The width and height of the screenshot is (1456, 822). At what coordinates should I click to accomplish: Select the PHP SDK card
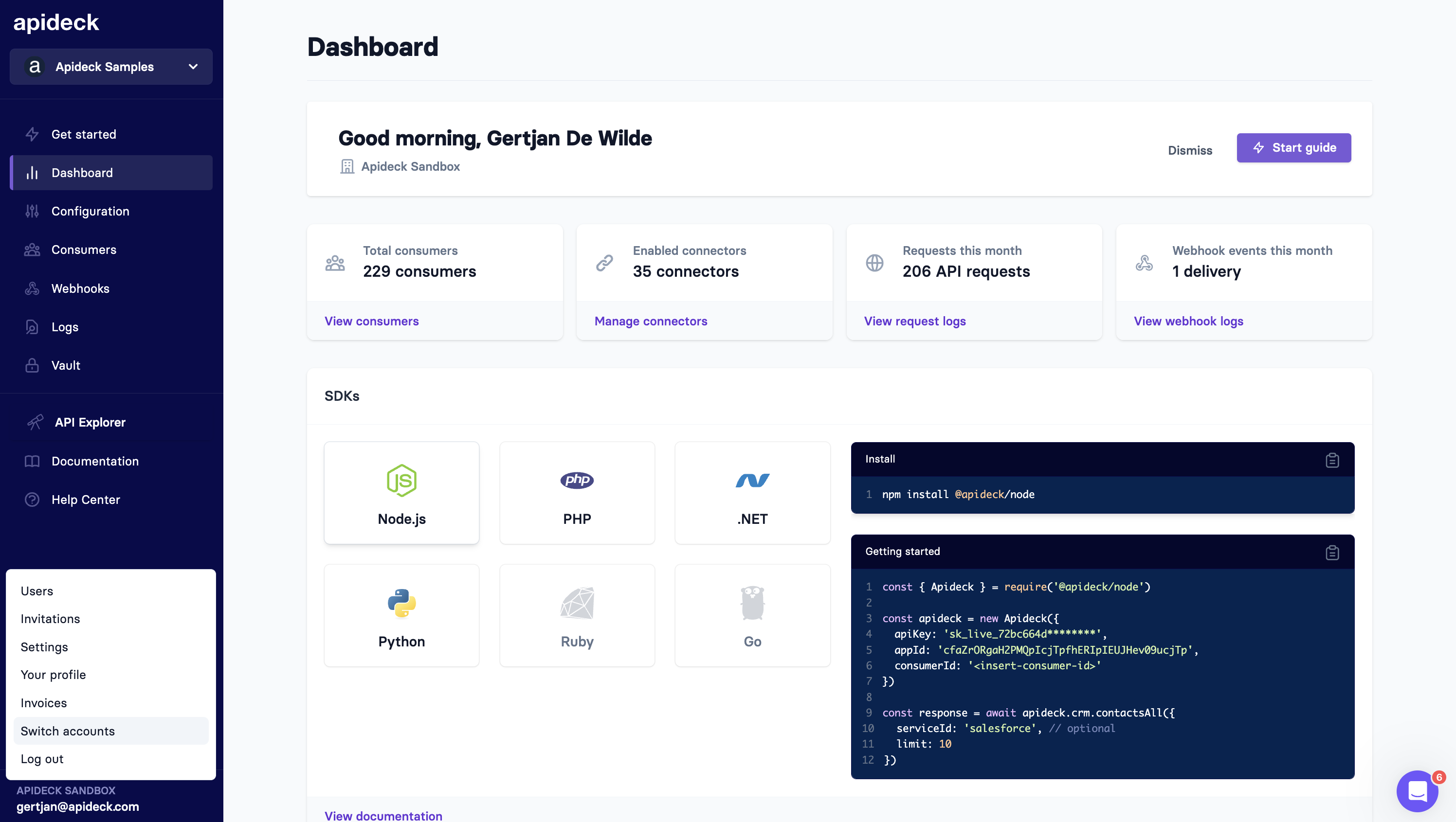pyautogui.click(x=577, y=493)
